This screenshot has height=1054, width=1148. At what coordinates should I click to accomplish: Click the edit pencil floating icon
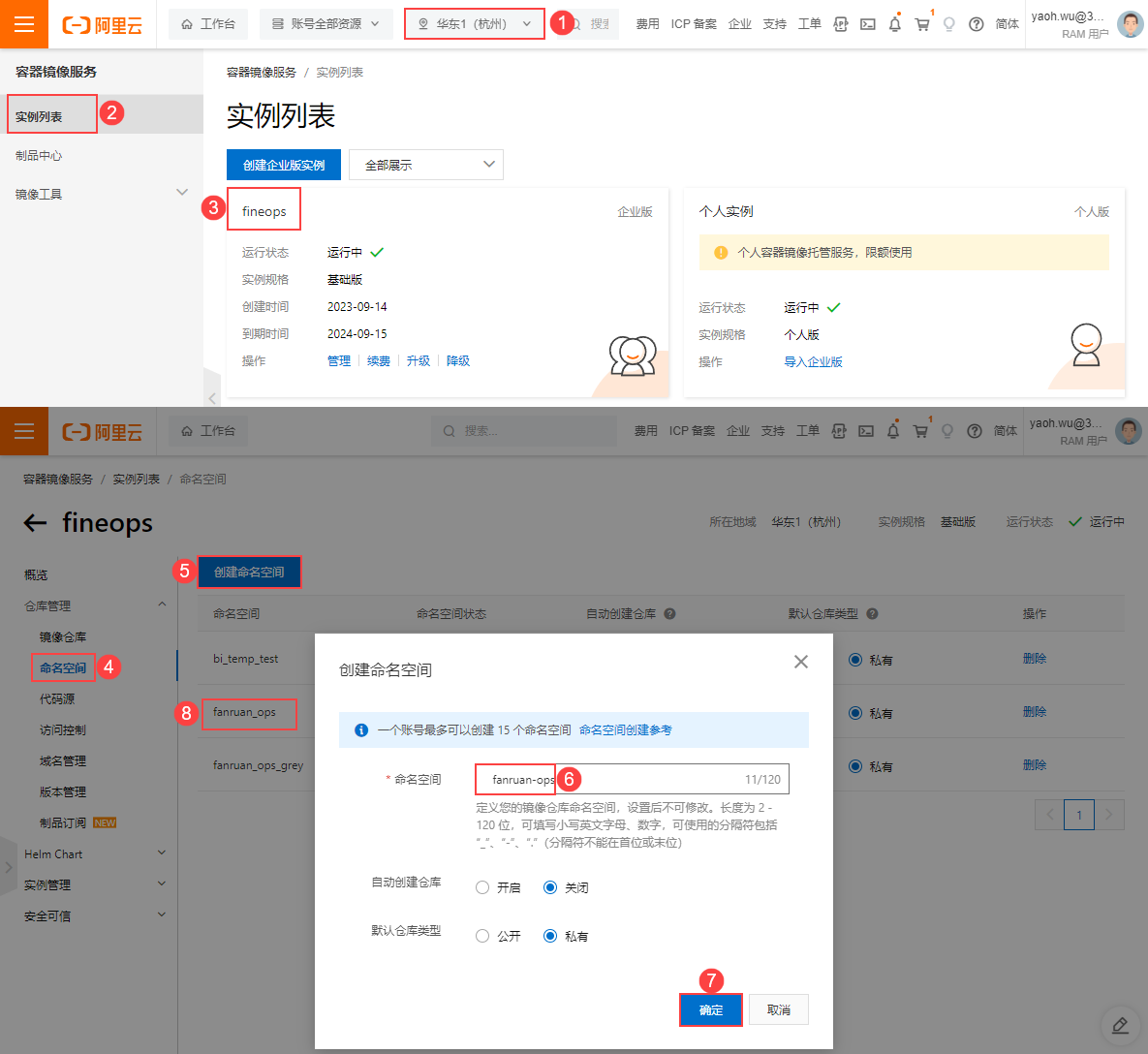click(1120, 1025)
